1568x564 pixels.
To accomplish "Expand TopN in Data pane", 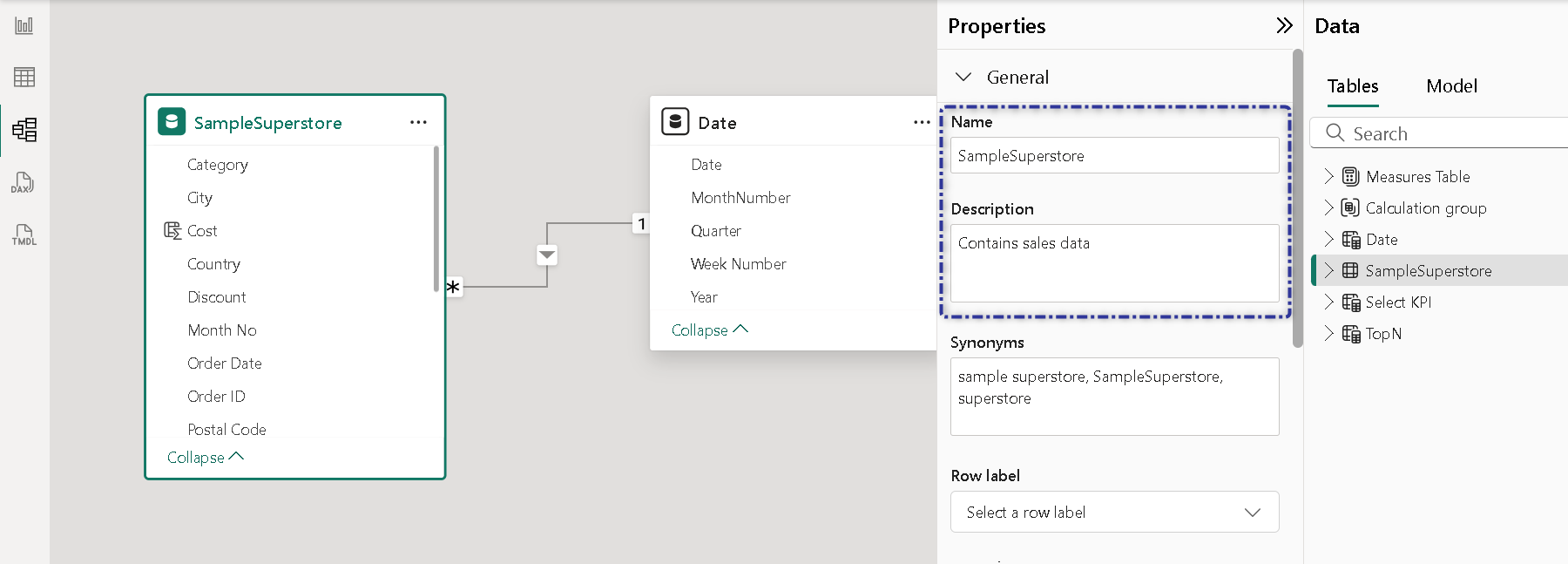I will pyautogui.click(x=1328, y=333).
